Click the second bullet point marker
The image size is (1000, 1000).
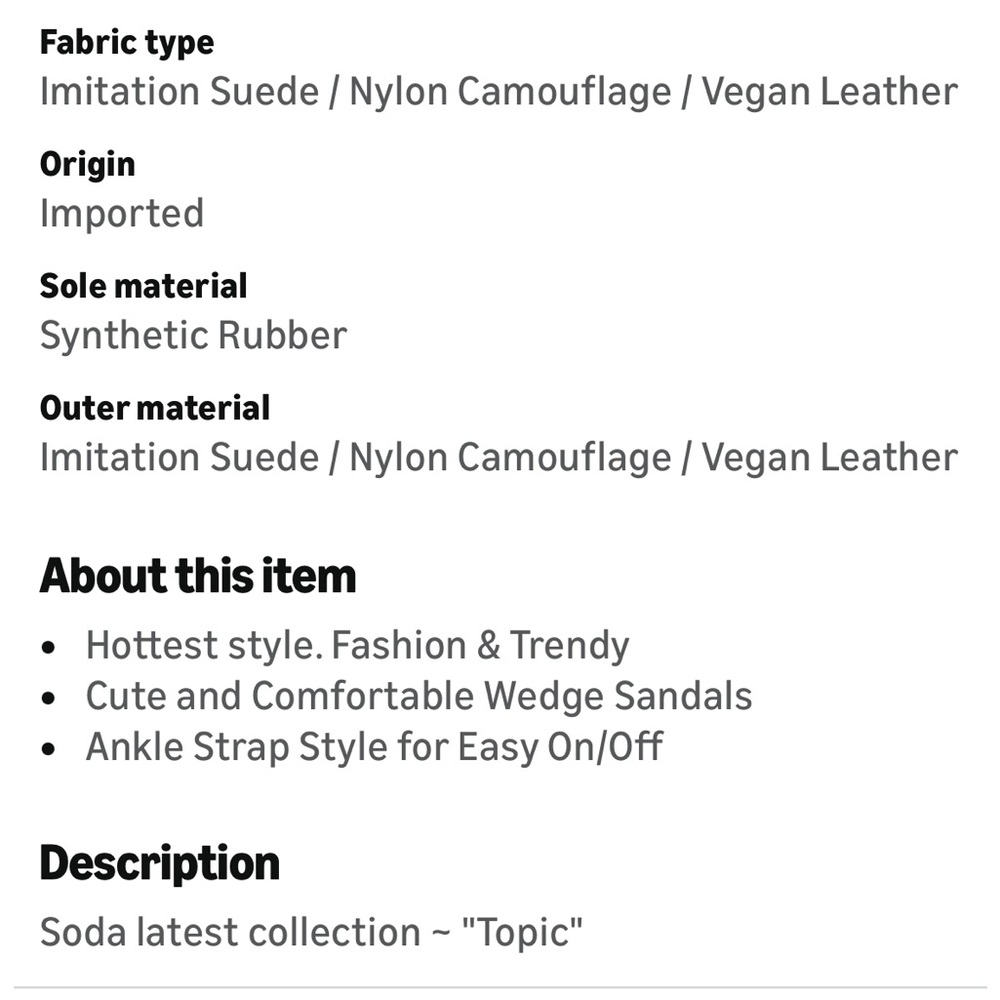coord(48,698)
